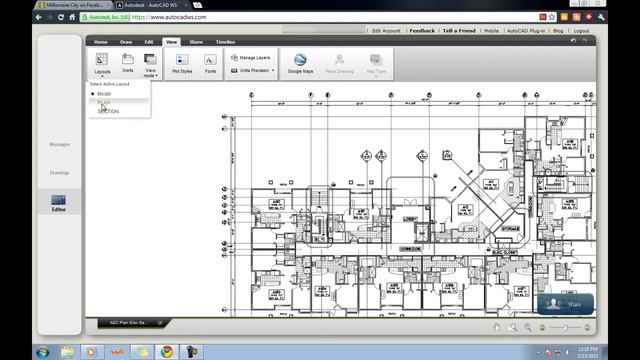
Task: Click the taskbar clock
Action: pyautogui.click(x=588, y=352)
